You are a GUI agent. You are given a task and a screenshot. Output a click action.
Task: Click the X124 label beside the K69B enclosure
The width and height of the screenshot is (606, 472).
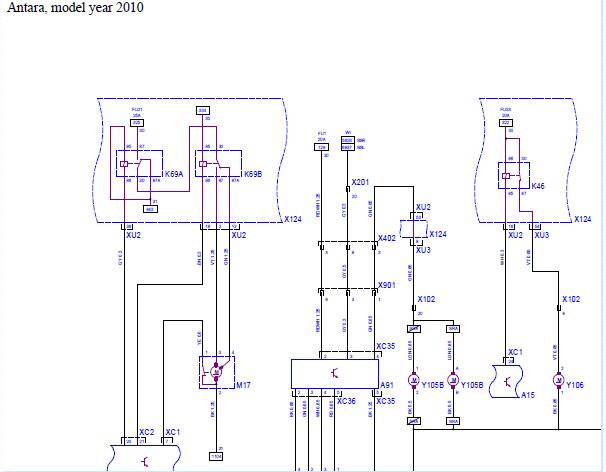(293, 219)
